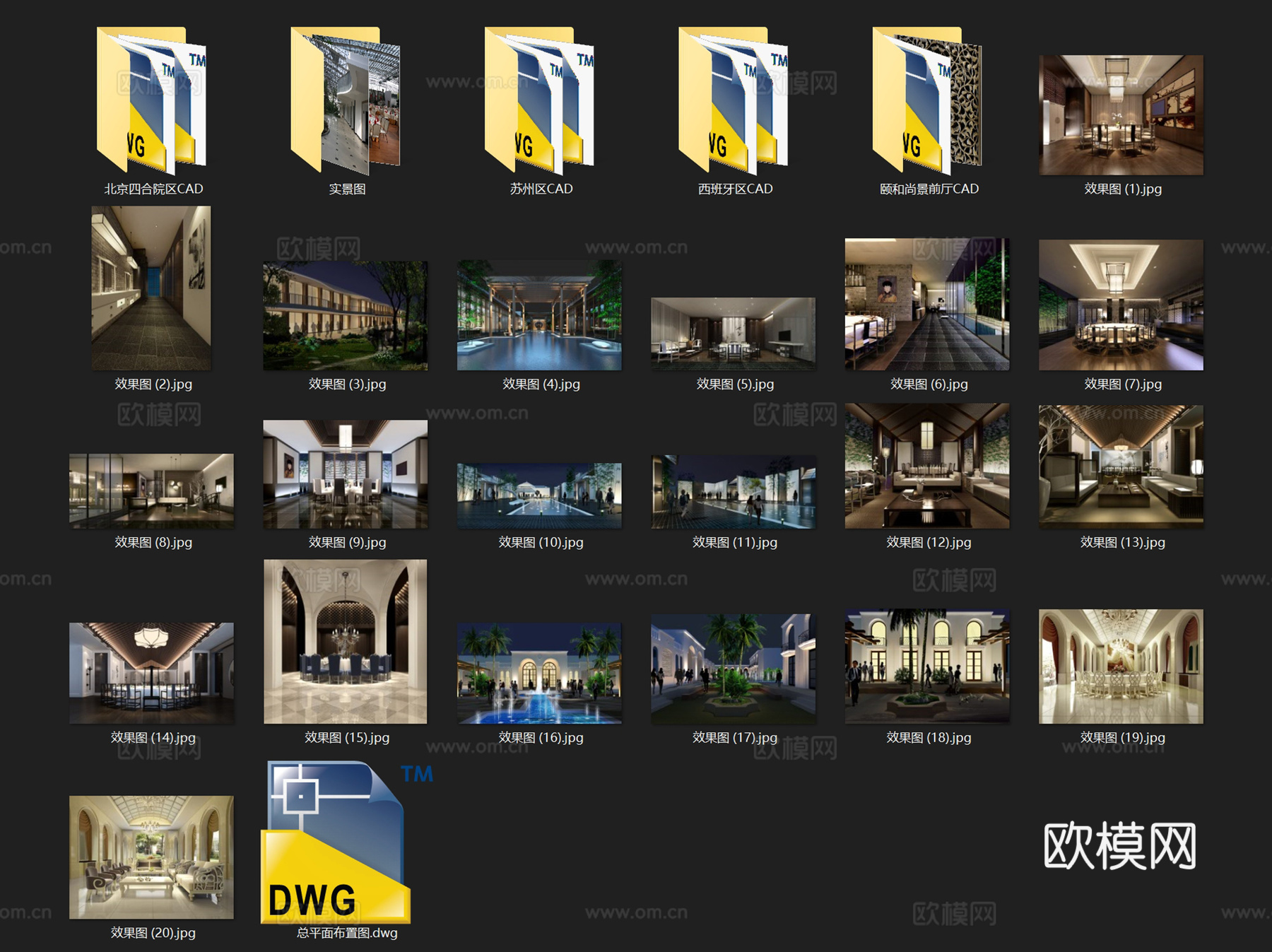Screen dimensions: 1272x952
Task: Select thumbnail of 效果图 (5).jpg
Action: 734,334
